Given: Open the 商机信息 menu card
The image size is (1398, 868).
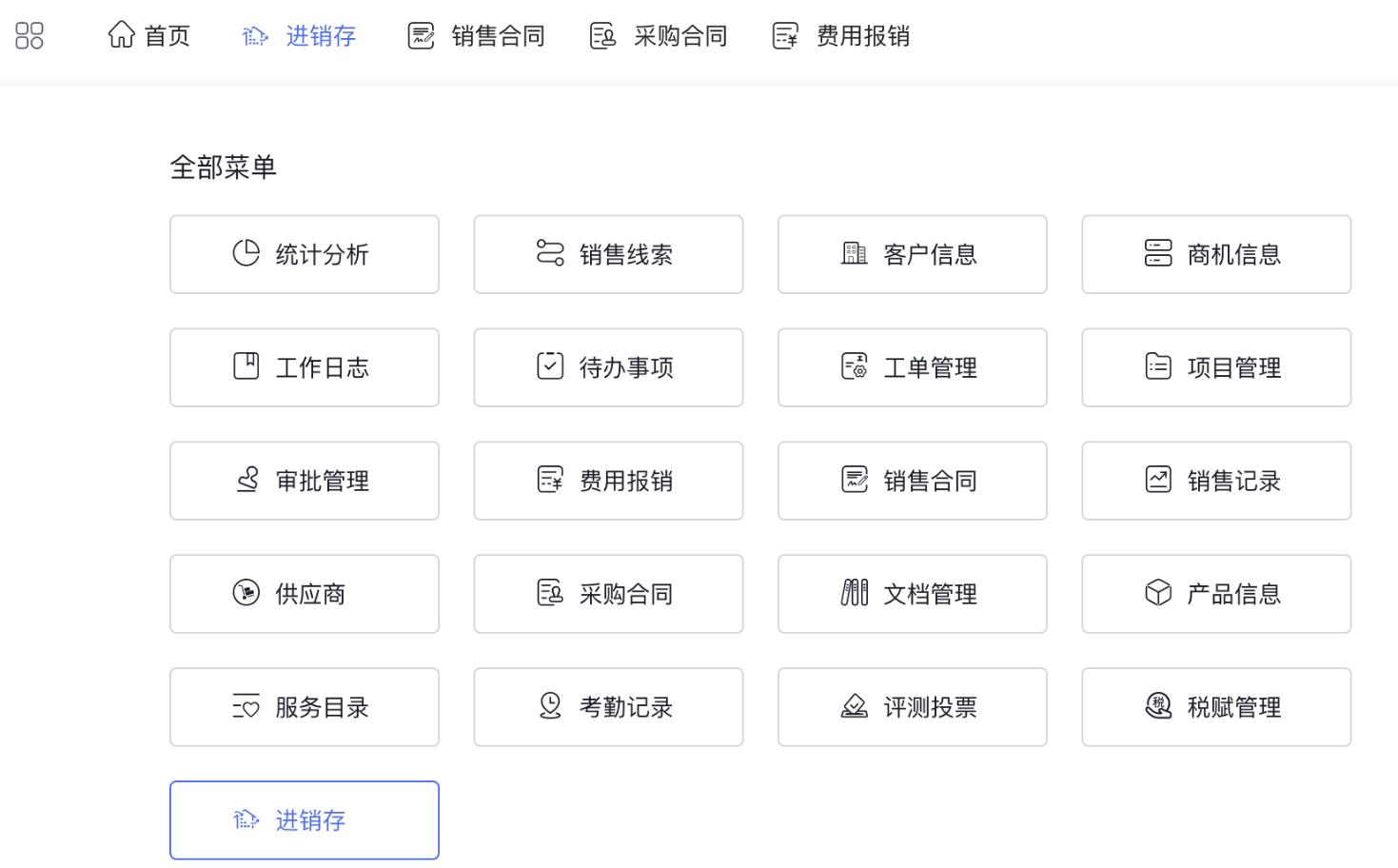Looking at the screenshot, I should (1216, 254).
